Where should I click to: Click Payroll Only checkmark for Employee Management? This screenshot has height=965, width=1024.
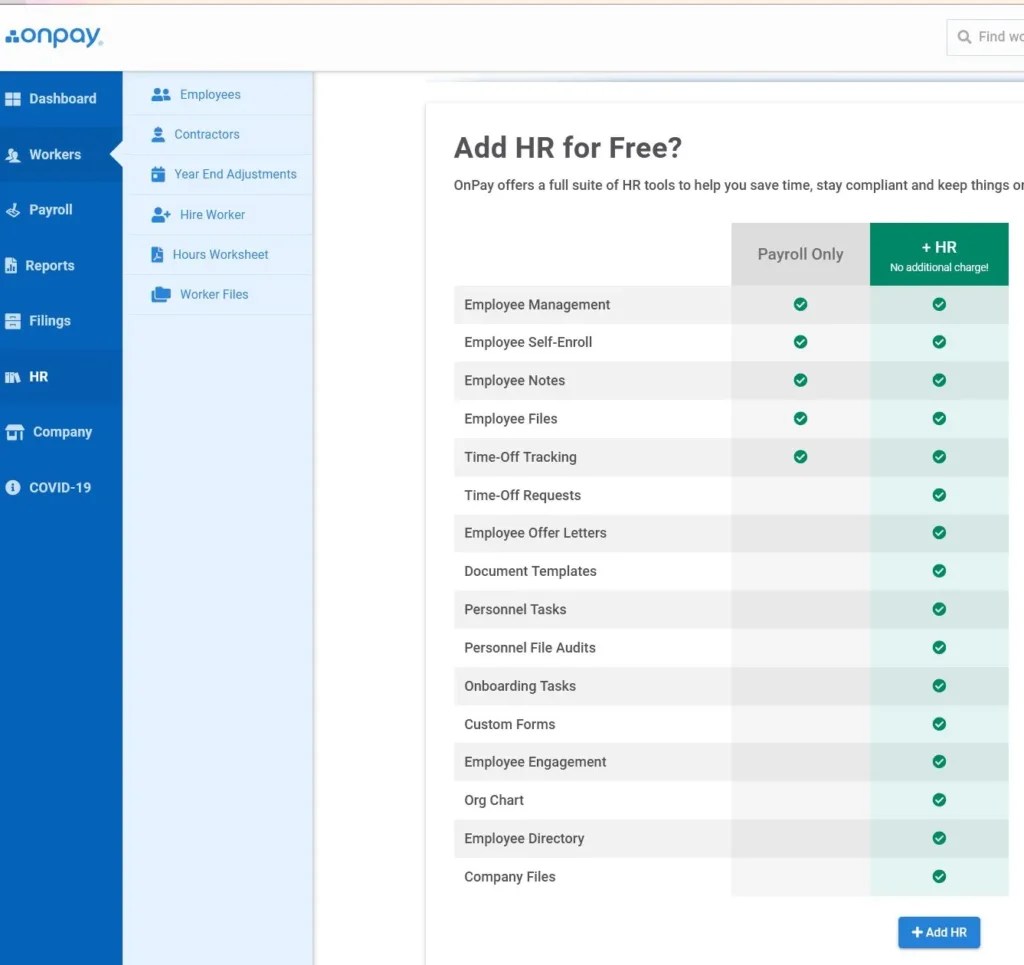tap(800, 305)
